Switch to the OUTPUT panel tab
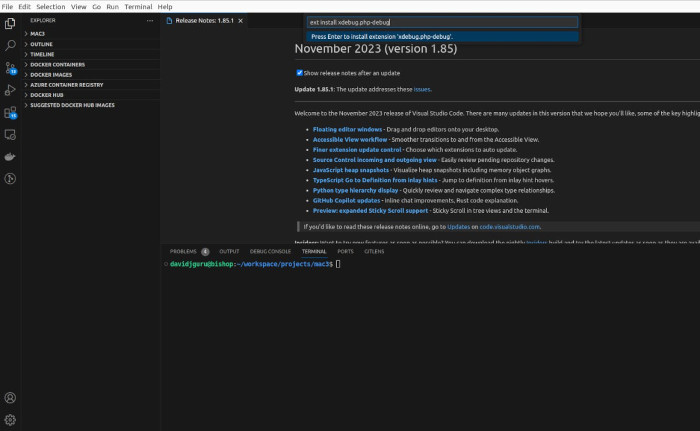Viewport: 700px width, 431px height. [x=229, y=251]
